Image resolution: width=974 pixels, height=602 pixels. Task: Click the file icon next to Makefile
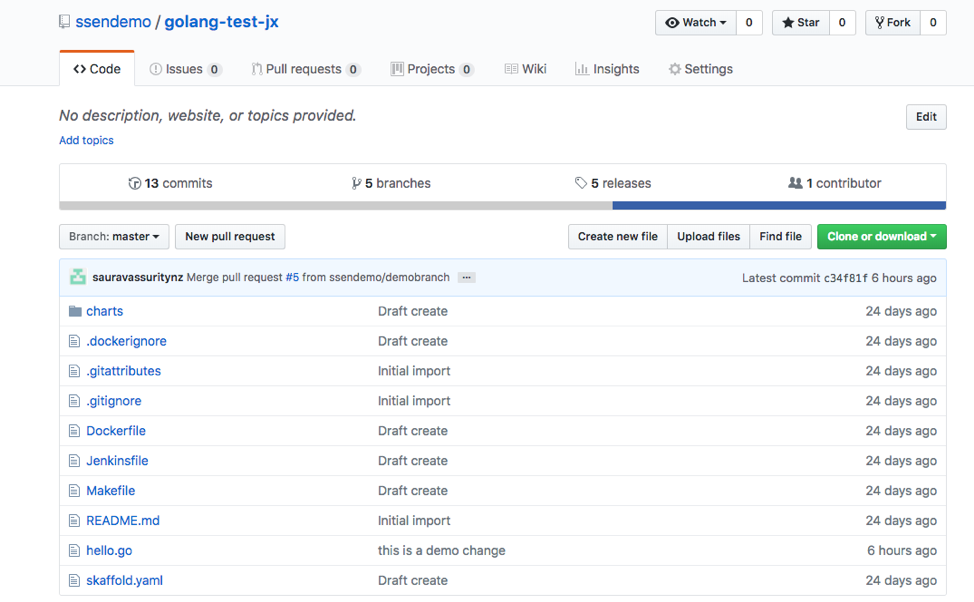tap(75, 491)
